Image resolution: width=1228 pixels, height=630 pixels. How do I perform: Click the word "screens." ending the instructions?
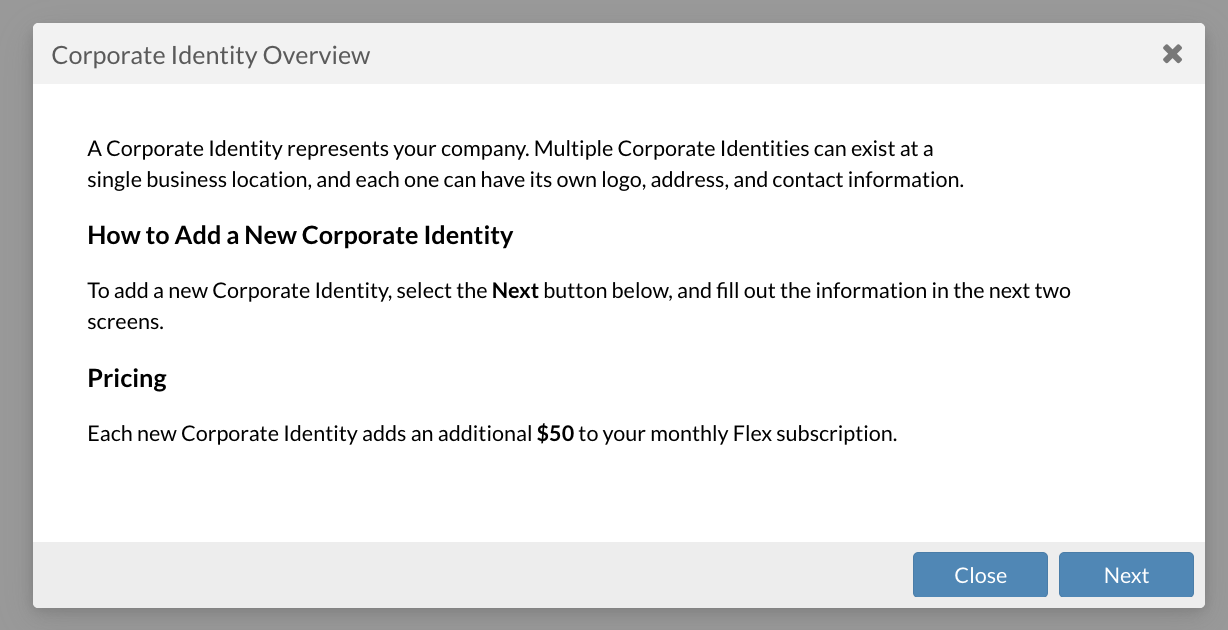124,322
